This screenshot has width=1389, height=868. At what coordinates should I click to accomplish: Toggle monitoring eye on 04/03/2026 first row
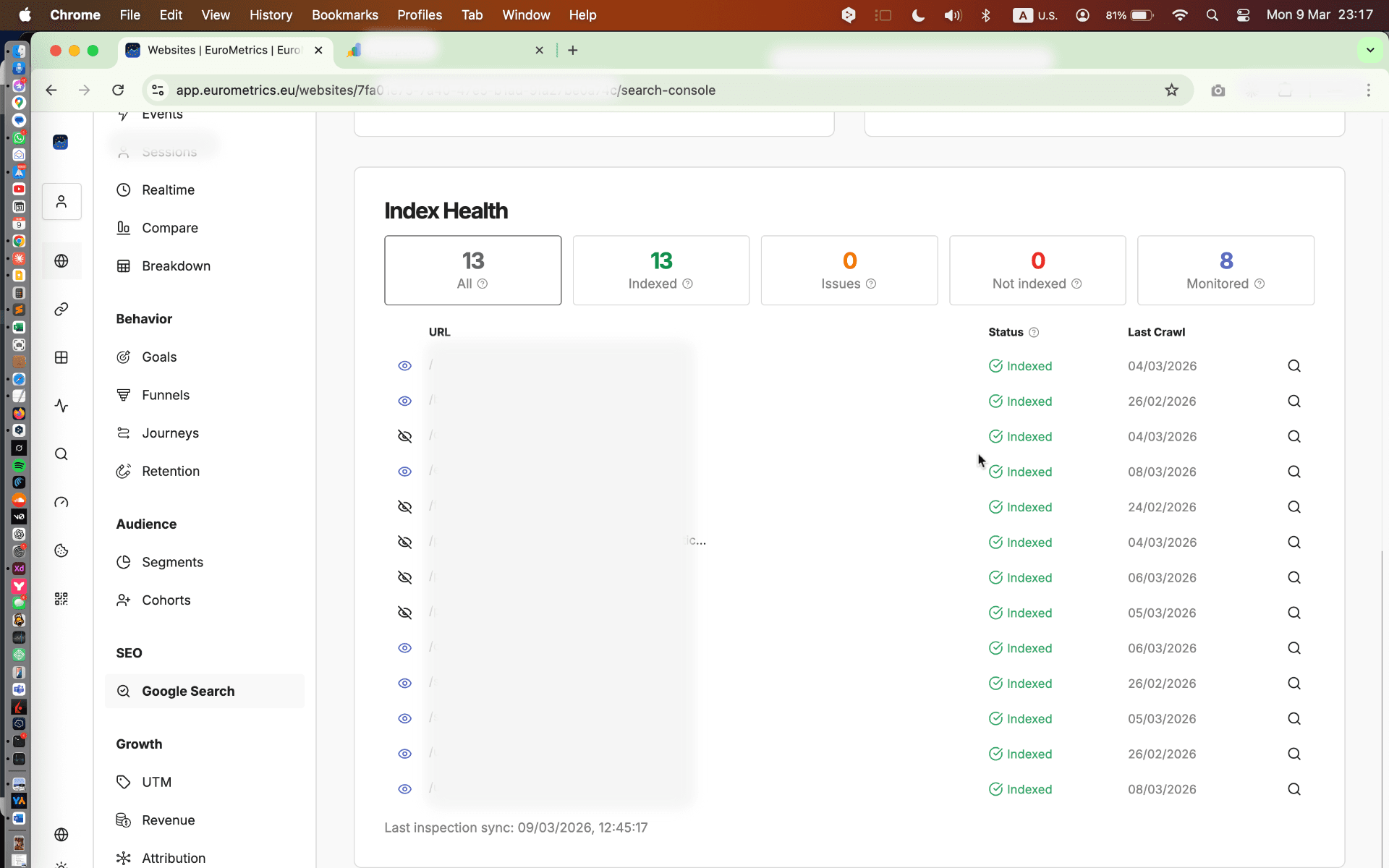(404, 366)
